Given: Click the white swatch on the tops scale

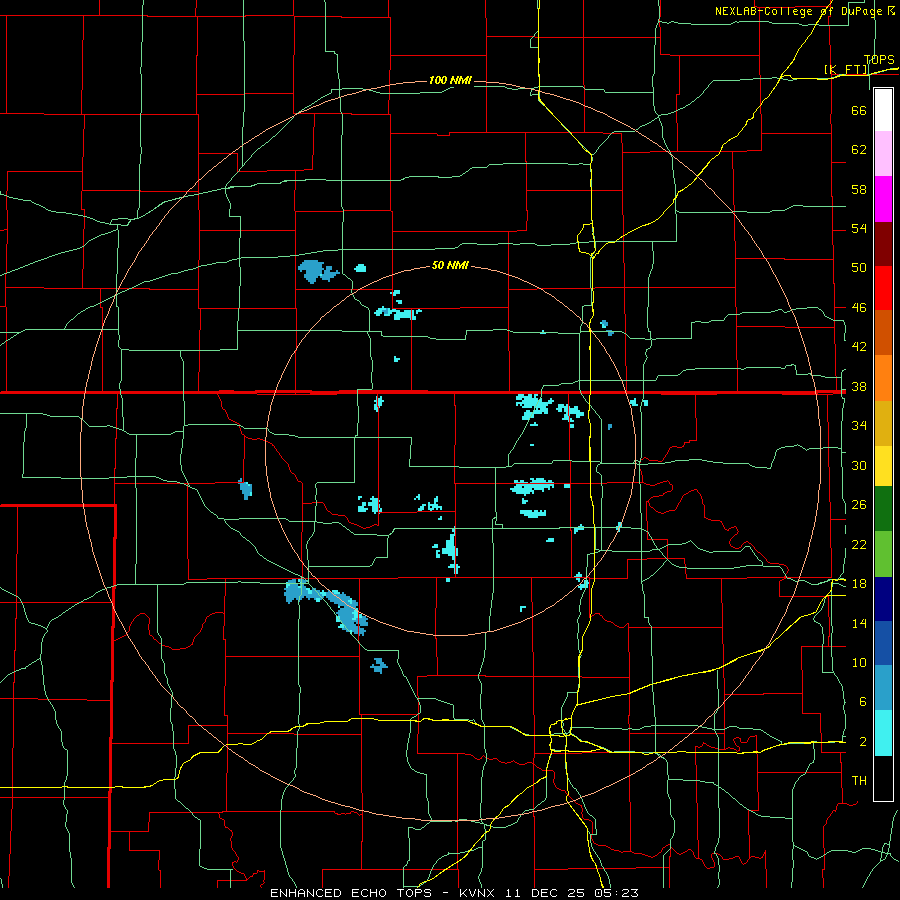Looking at the screenshot, I should 883,110.
